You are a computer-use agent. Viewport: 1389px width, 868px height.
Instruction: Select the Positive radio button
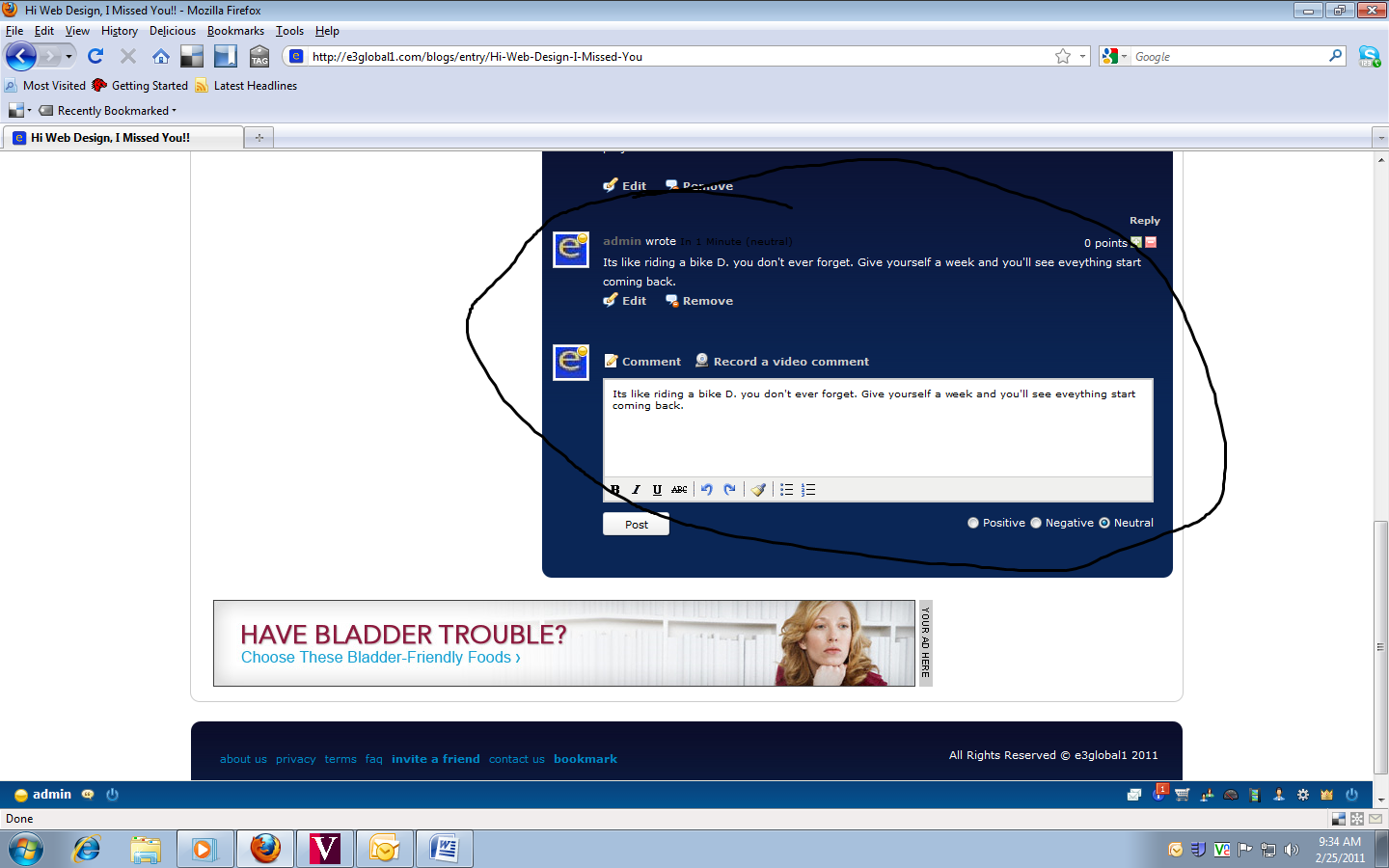[x=973, y=523]
